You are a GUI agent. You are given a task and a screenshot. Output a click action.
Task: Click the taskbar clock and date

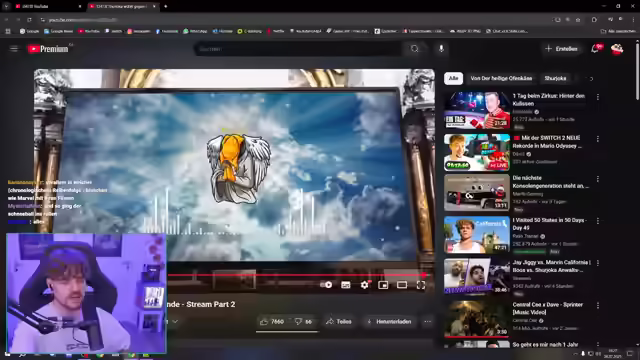[613, 353]
